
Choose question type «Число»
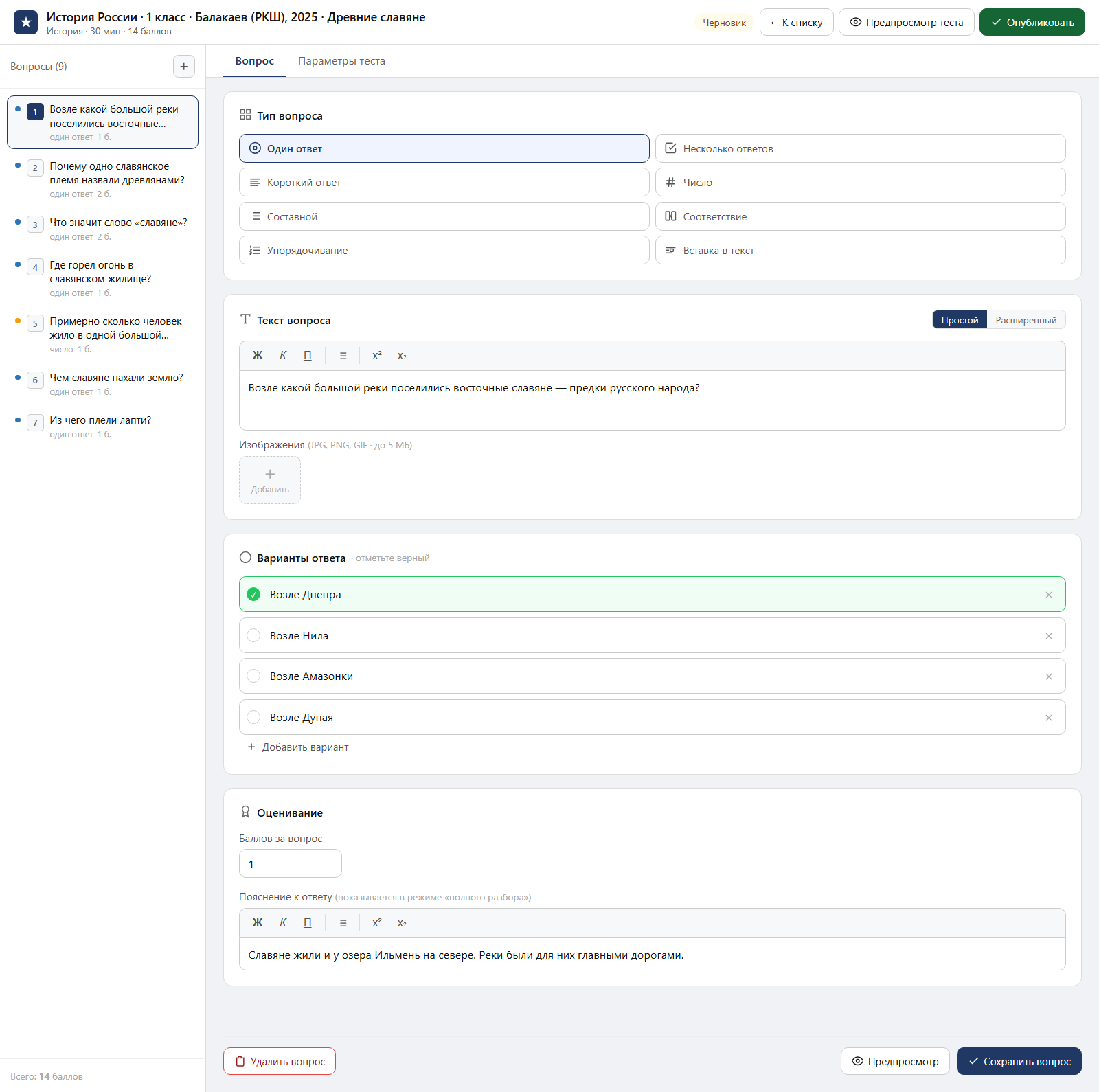(x=861, y=183)
